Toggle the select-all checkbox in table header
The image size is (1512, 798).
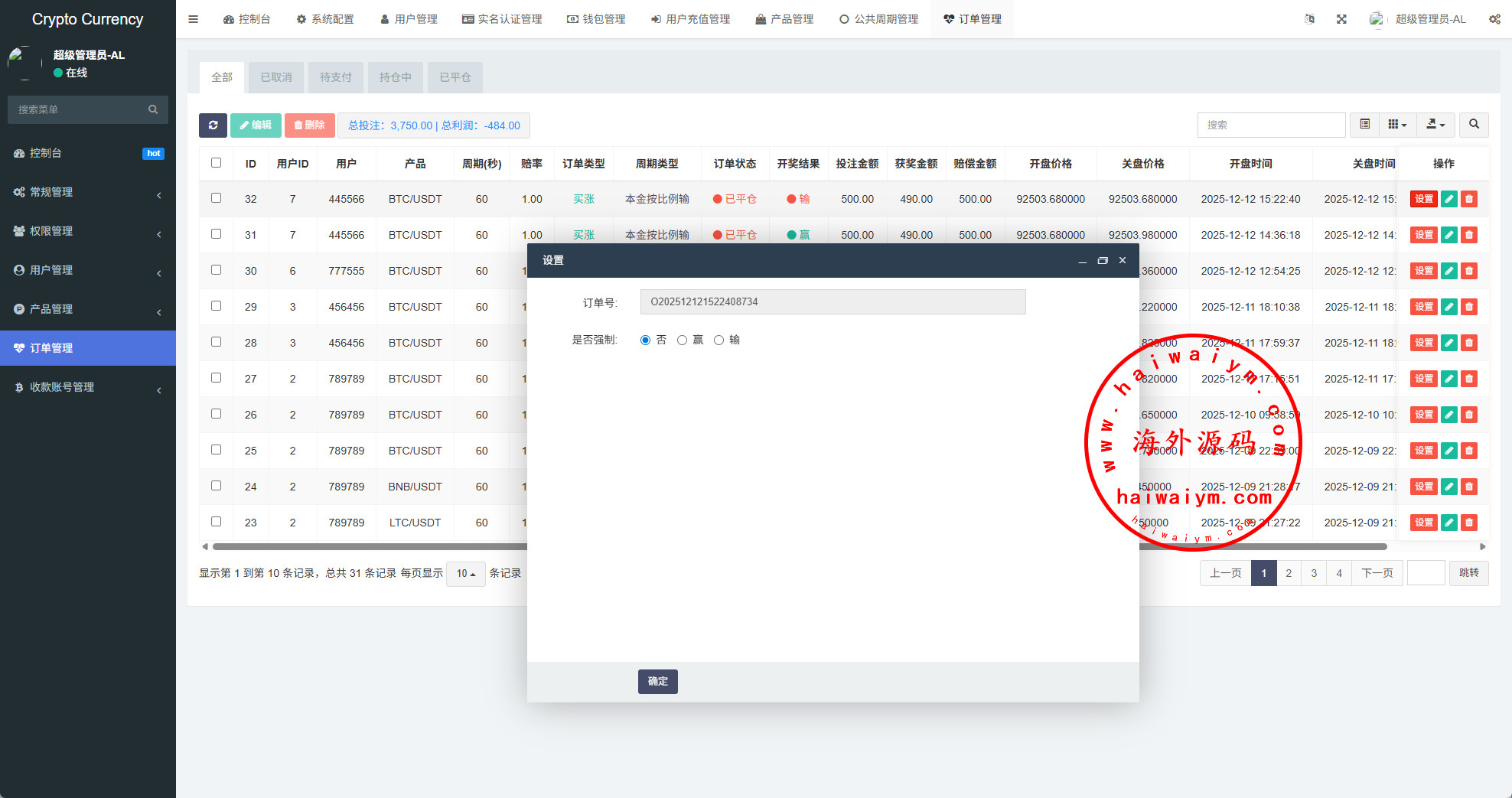pyautogui.click(x=217, y=163)
